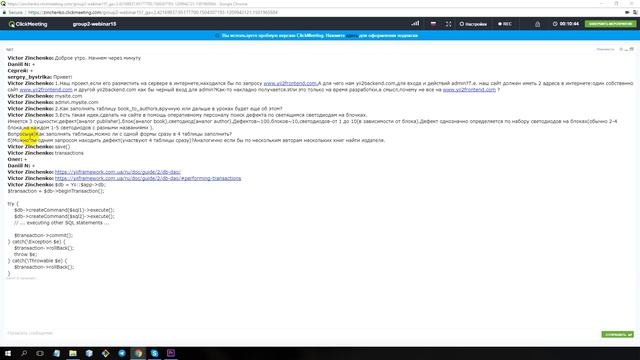Screen dimensions: 640x360
Task: Click the trial banner info icon
Action: (x=217, y=36)
